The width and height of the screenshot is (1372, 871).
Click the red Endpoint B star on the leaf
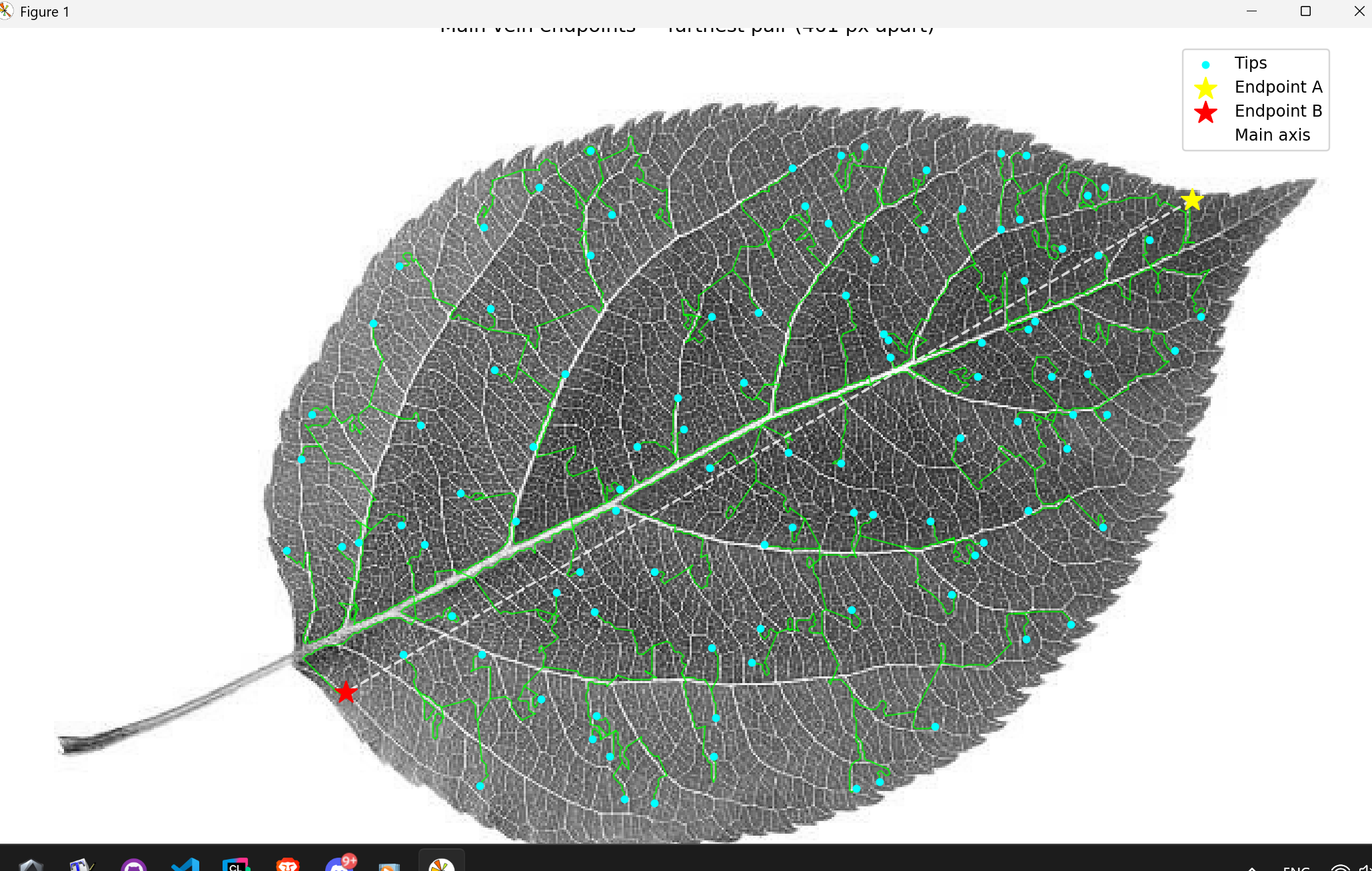pyautogui.click(x=346, y=692)
